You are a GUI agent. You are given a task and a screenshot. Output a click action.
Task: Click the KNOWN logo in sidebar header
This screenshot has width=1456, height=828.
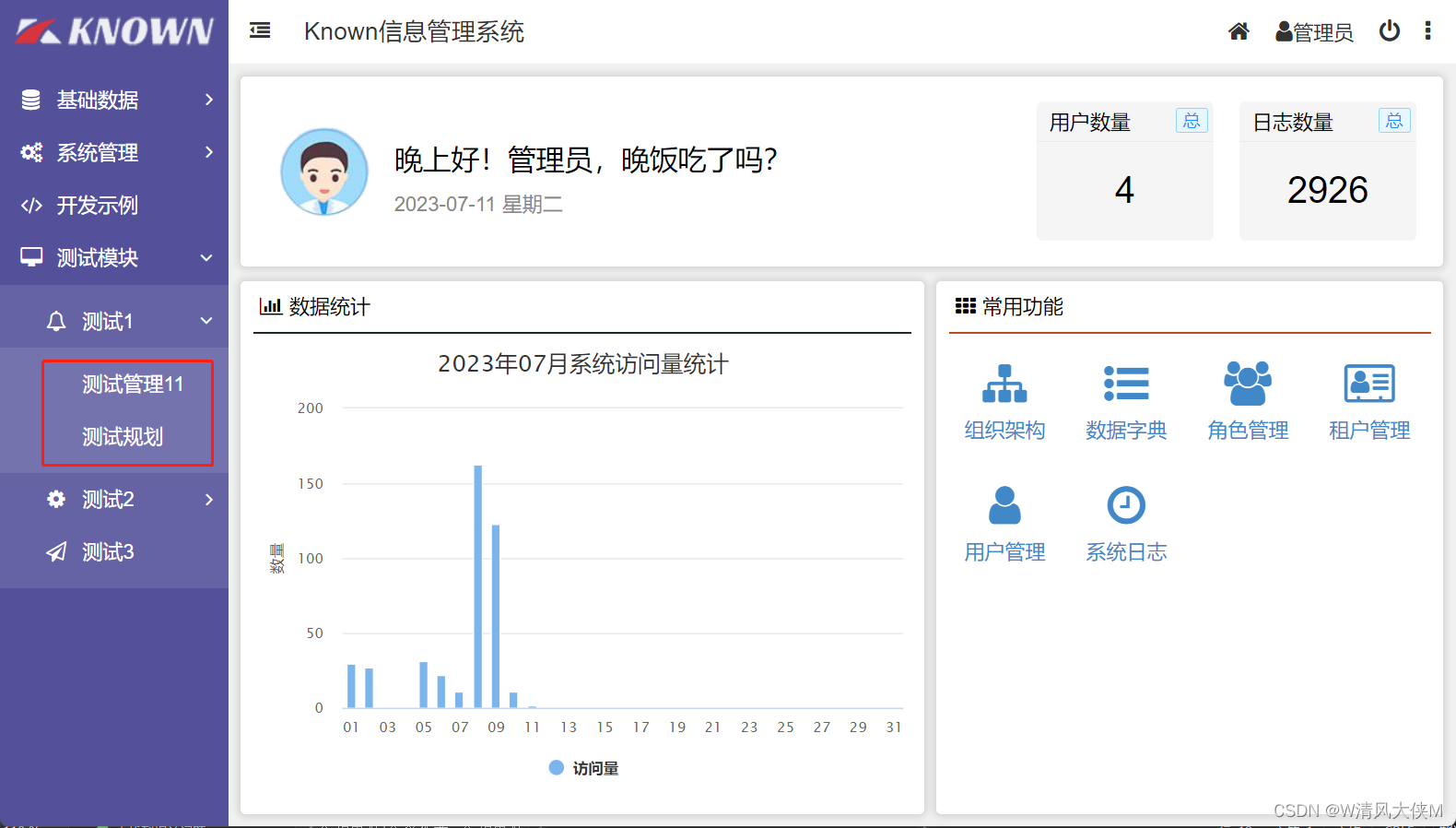click(114, 31)
